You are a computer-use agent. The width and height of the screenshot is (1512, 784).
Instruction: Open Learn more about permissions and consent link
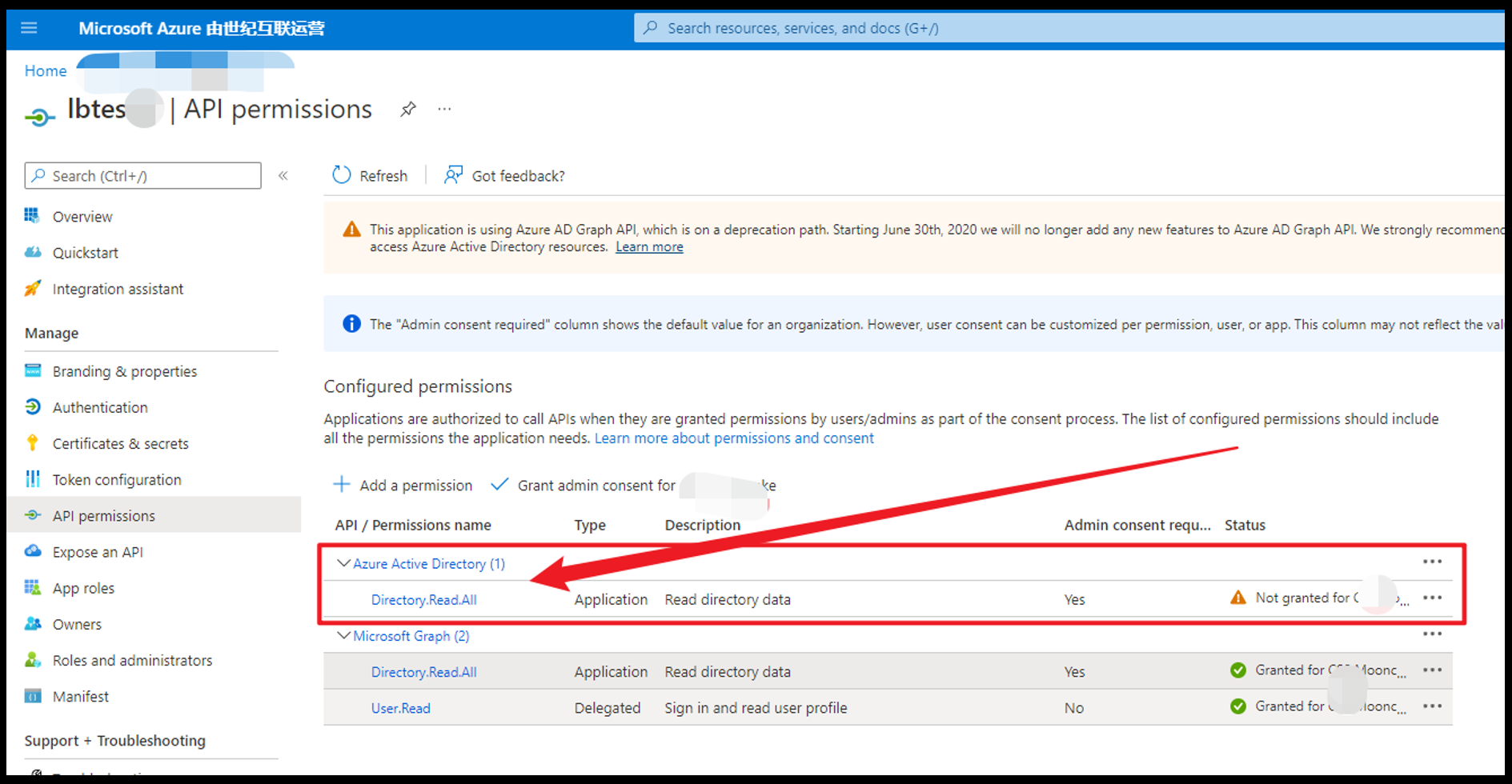pos(733,438)
